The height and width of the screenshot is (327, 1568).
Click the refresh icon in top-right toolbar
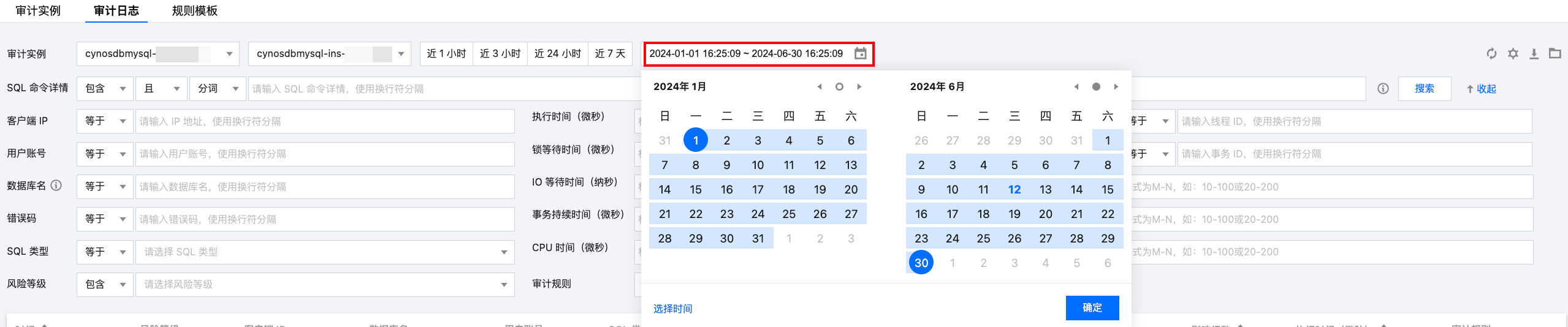pyautogui.click(x=1491, y=54)
